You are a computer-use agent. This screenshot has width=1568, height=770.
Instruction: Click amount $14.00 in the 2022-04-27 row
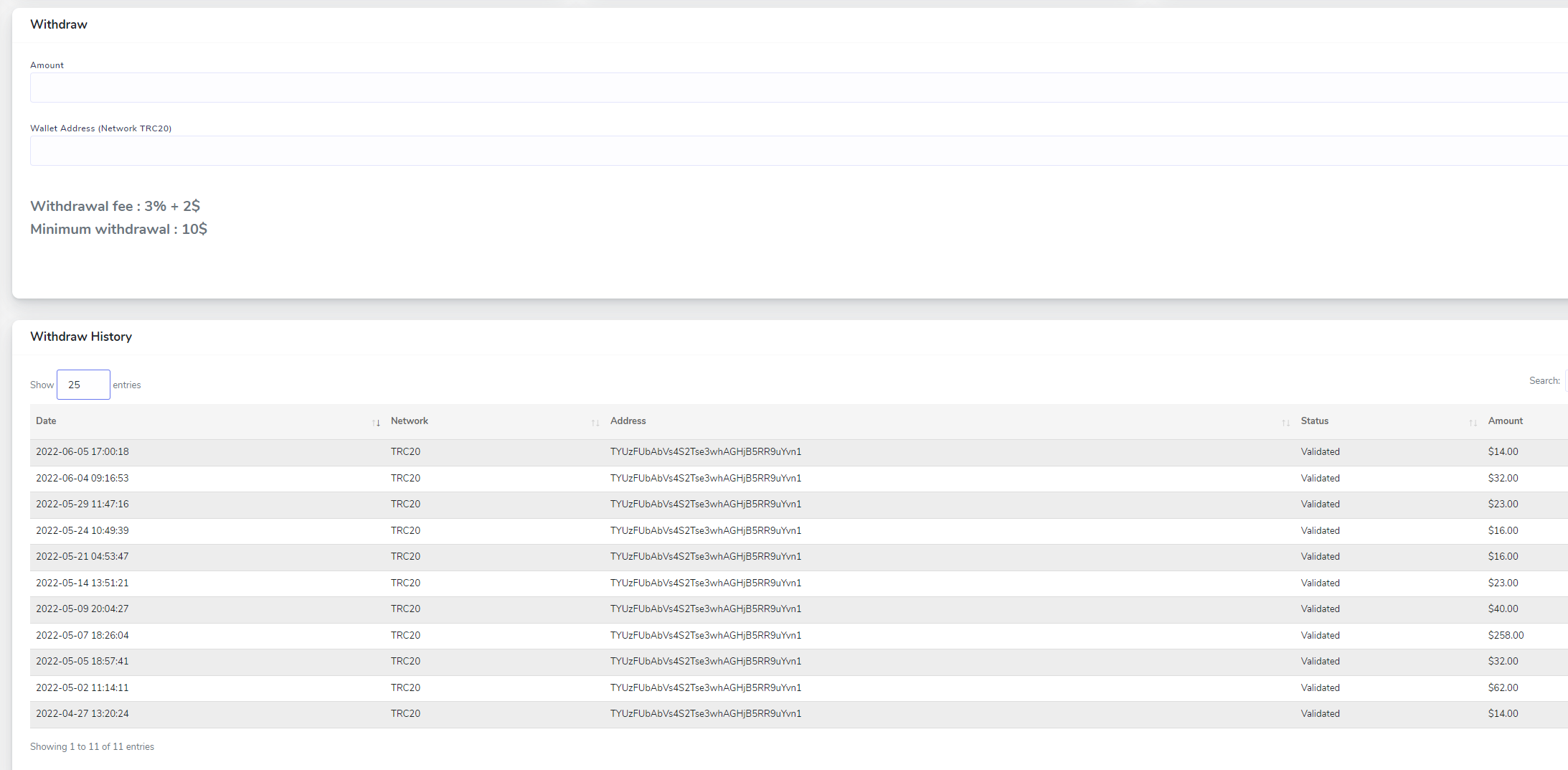(1503, 714)
